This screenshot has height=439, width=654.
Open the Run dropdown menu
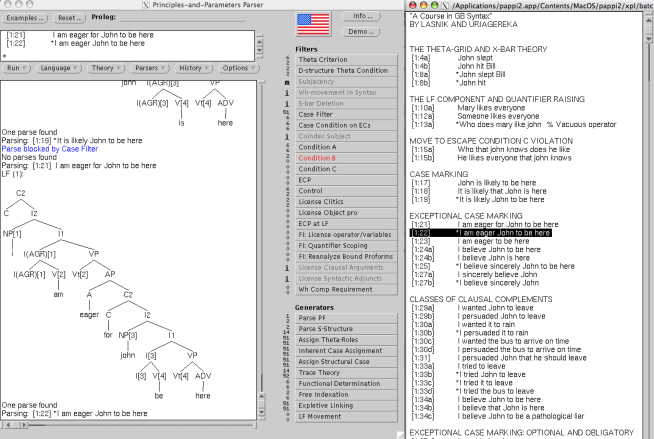16,68
